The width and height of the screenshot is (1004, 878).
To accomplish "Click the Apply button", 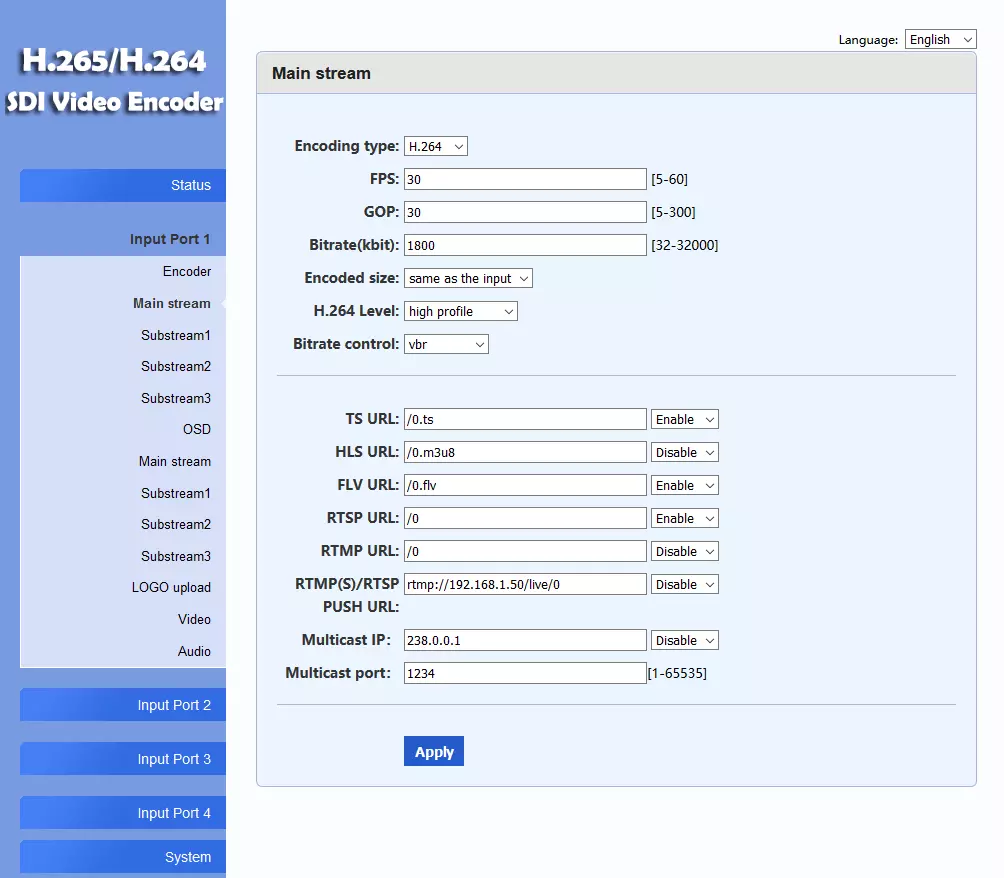I will (x=433, y=751).
